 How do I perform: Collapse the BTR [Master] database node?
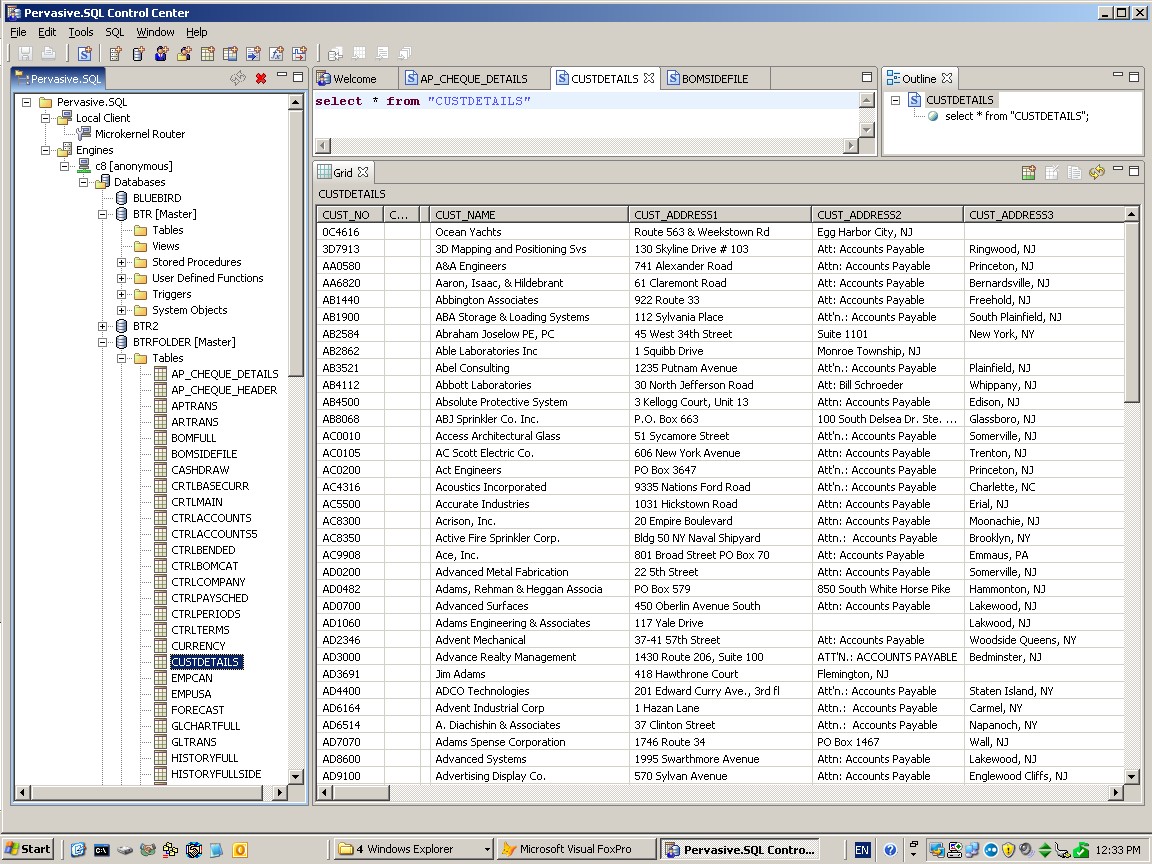(103, 215)
